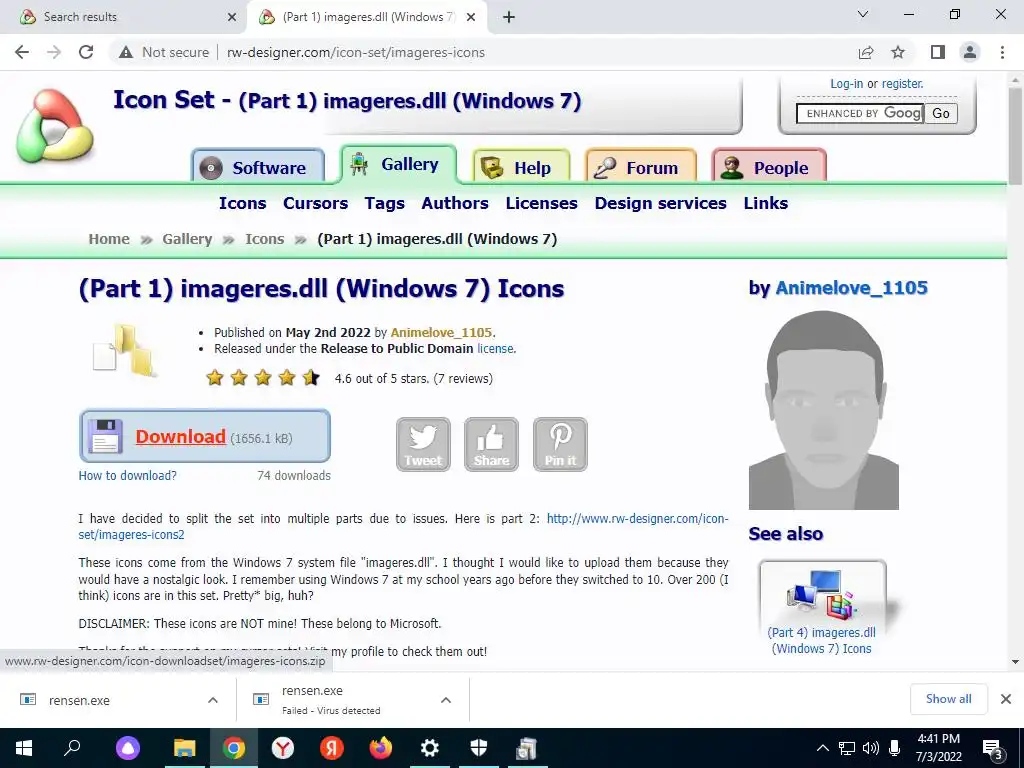Click the RealWorld Designer site logo
Viewport: 1024px width, 768px height.
coord(56,126)
